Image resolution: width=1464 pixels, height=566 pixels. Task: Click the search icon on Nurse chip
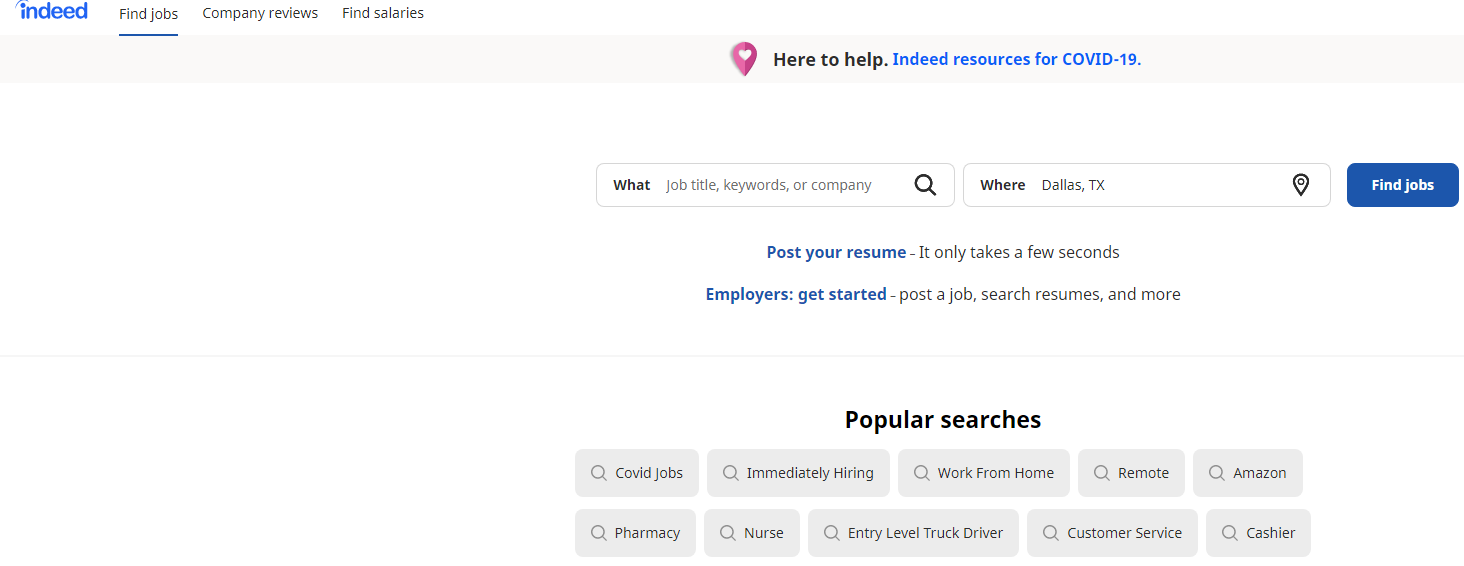728,533
